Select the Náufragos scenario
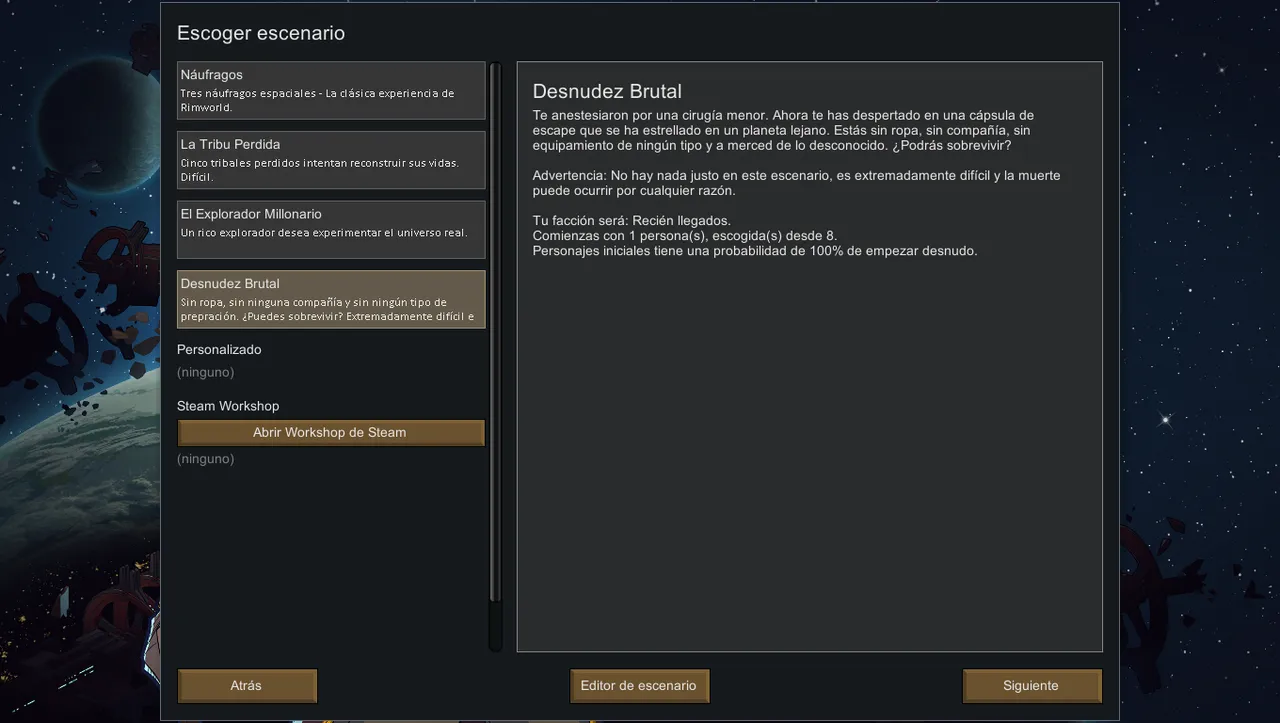Screen dimensions: 1280x723 pyautogui.click(x=331, y=91)
